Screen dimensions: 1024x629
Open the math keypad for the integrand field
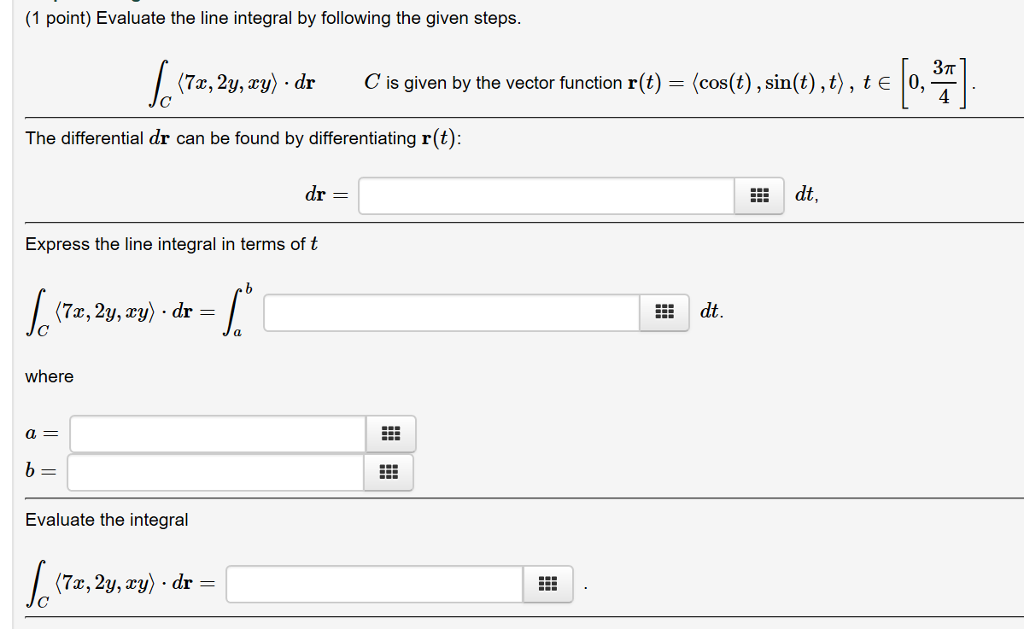click(x=667, y=312)
